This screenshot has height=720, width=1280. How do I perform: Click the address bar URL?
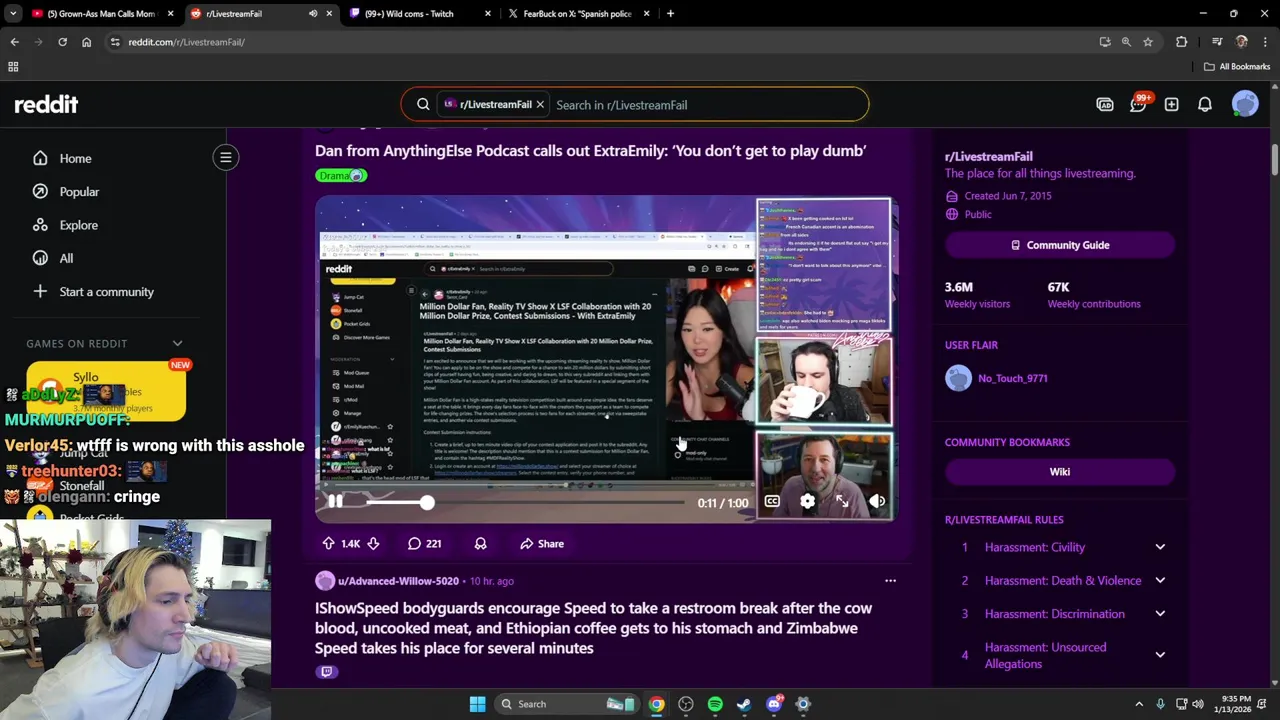click(186, 42)
